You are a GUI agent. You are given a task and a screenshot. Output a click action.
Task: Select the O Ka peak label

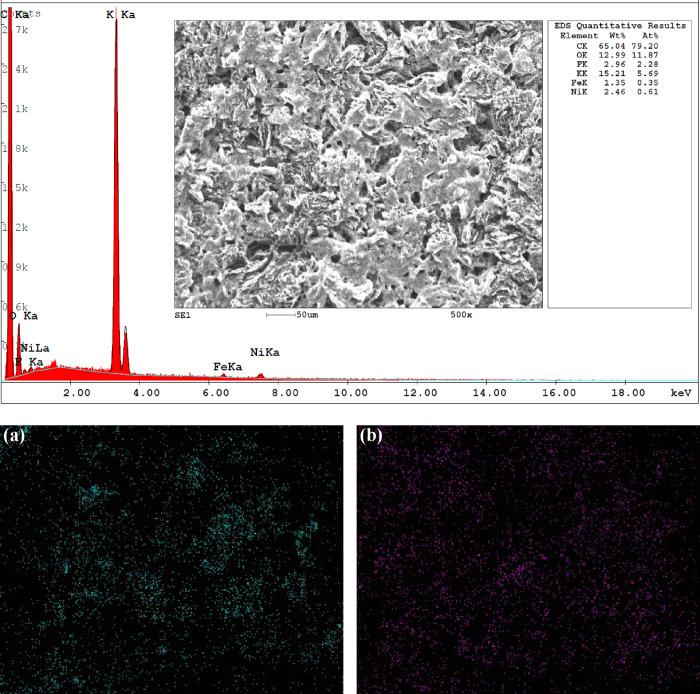[24, 316]
